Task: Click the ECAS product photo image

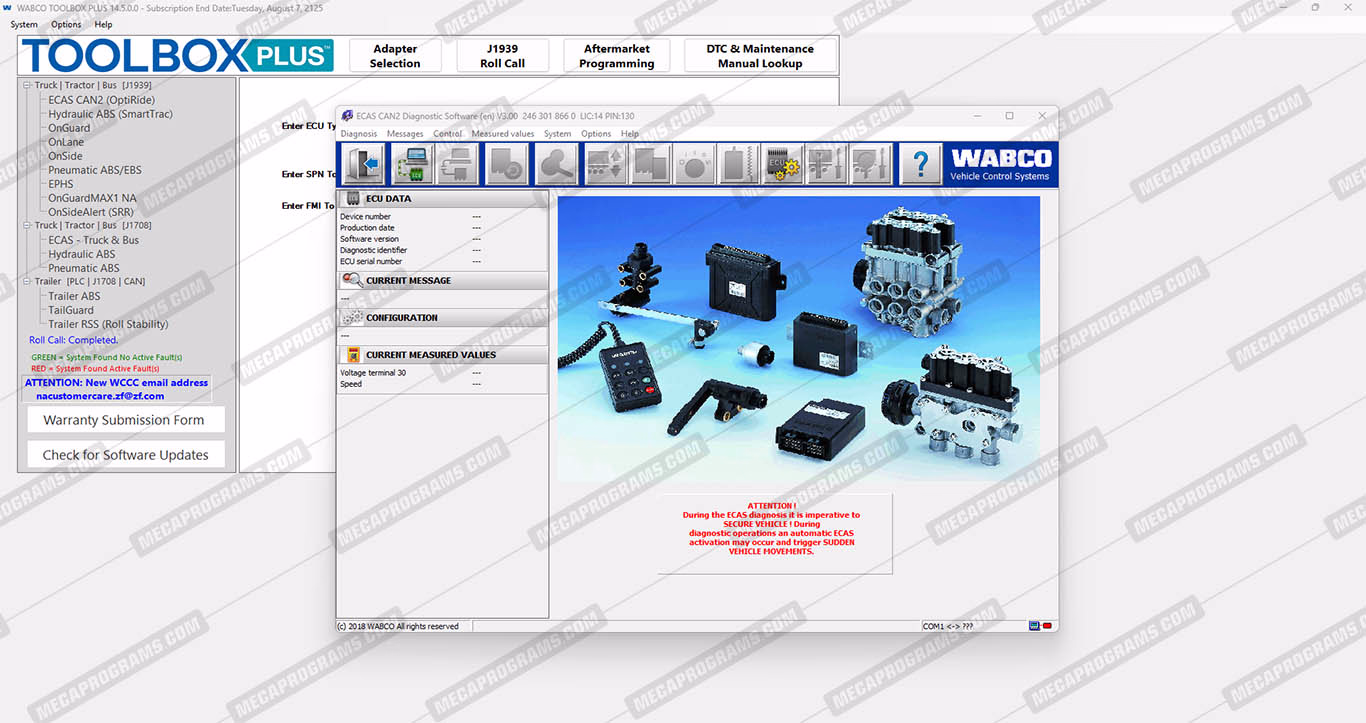Action: tap(798, 338)
